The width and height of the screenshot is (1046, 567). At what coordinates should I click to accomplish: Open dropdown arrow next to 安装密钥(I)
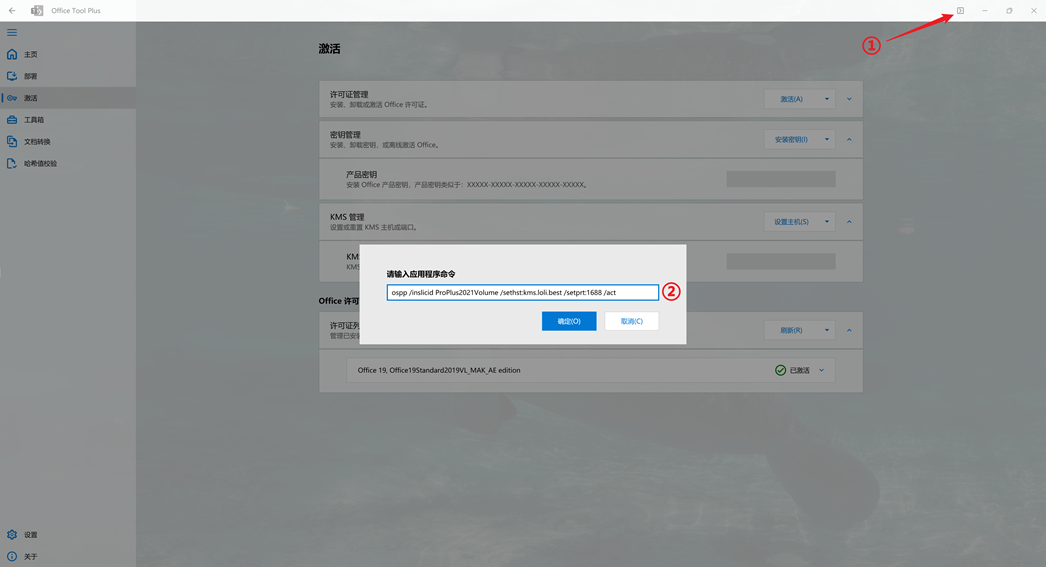pos(827,139)
